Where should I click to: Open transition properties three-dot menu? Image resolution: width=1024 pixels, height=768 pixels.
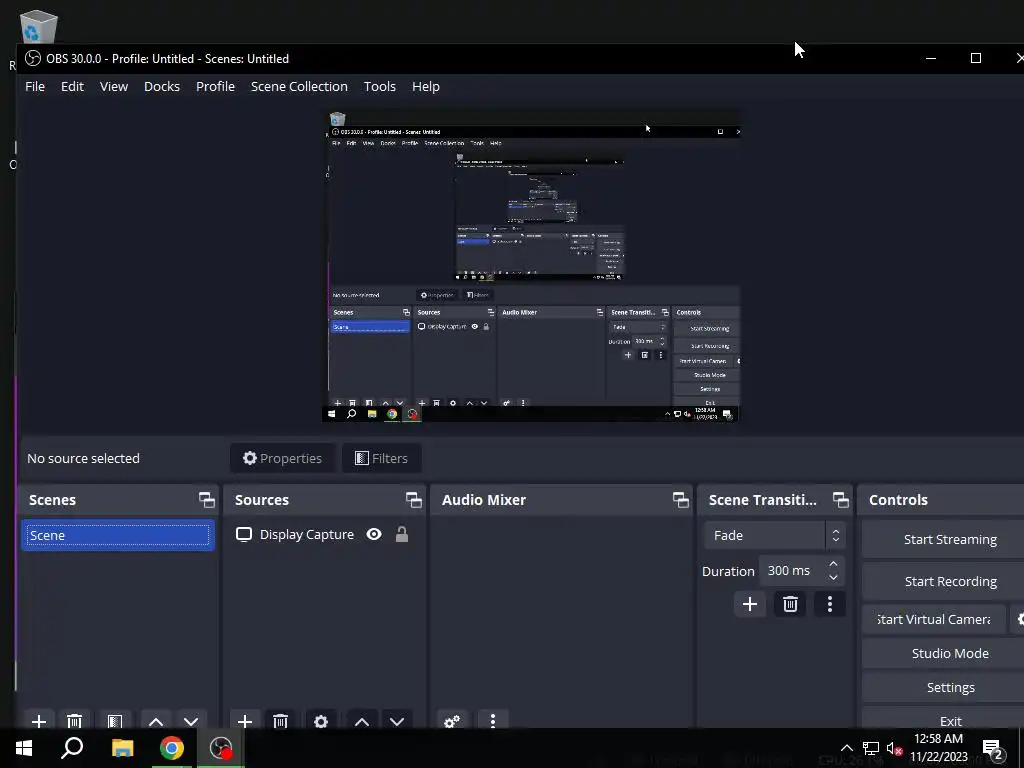coord(830,604)
